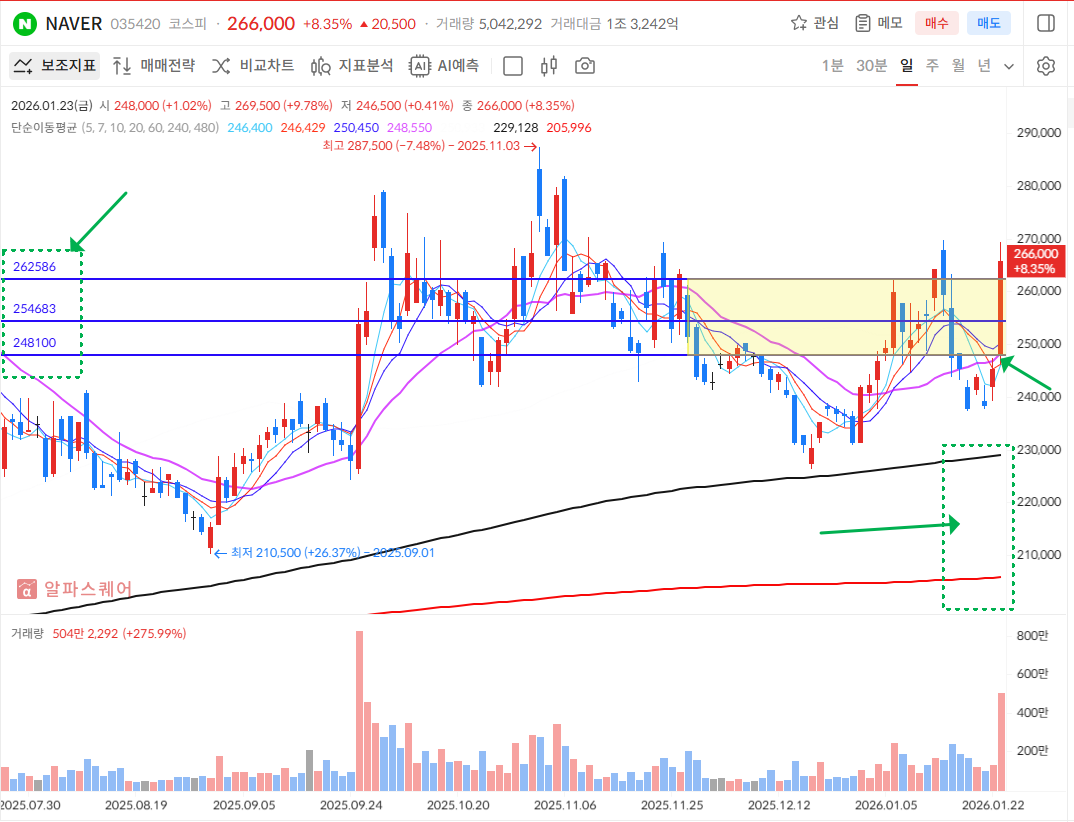The image size is (1074, 822).
Task: Click the 단순이동평균 indicator legend label
Action: click(x=43, y=128)
